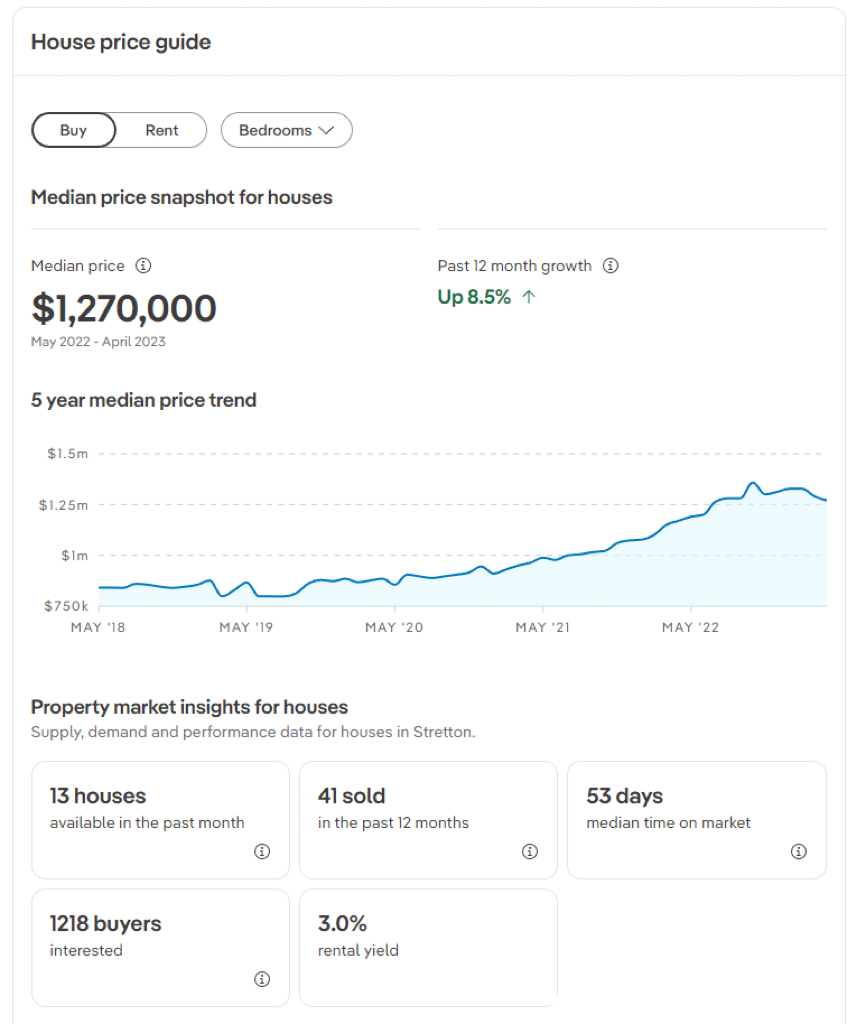
Task: Click the $1.5m axis label
Action: 67,453
